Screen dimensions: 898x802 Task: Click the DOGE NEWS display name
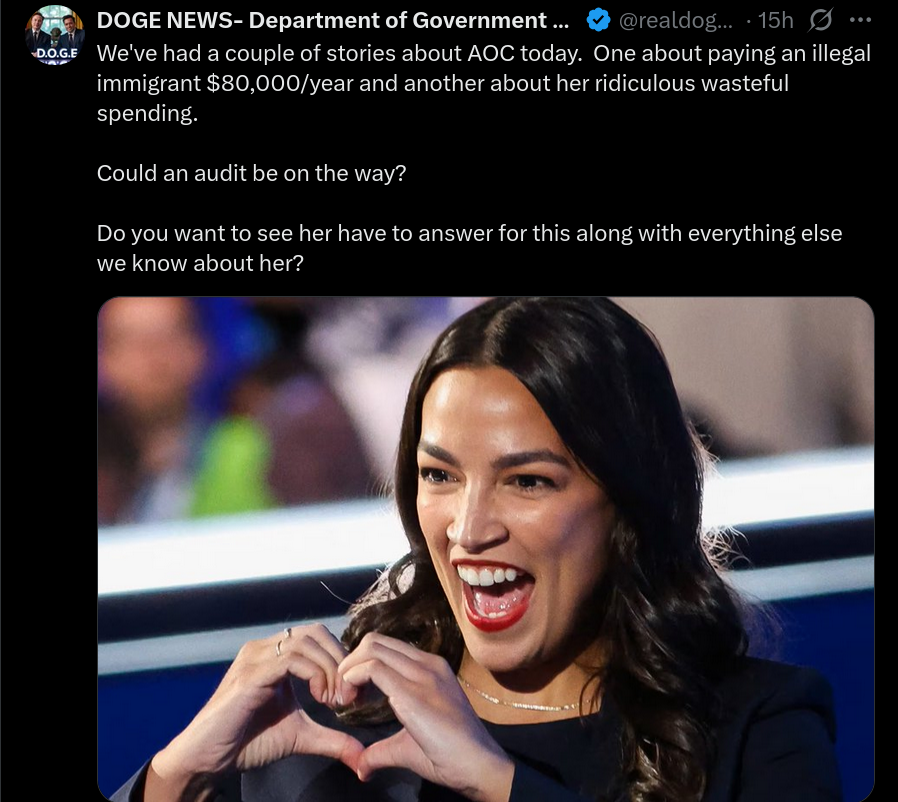click(x=333, y=21)
